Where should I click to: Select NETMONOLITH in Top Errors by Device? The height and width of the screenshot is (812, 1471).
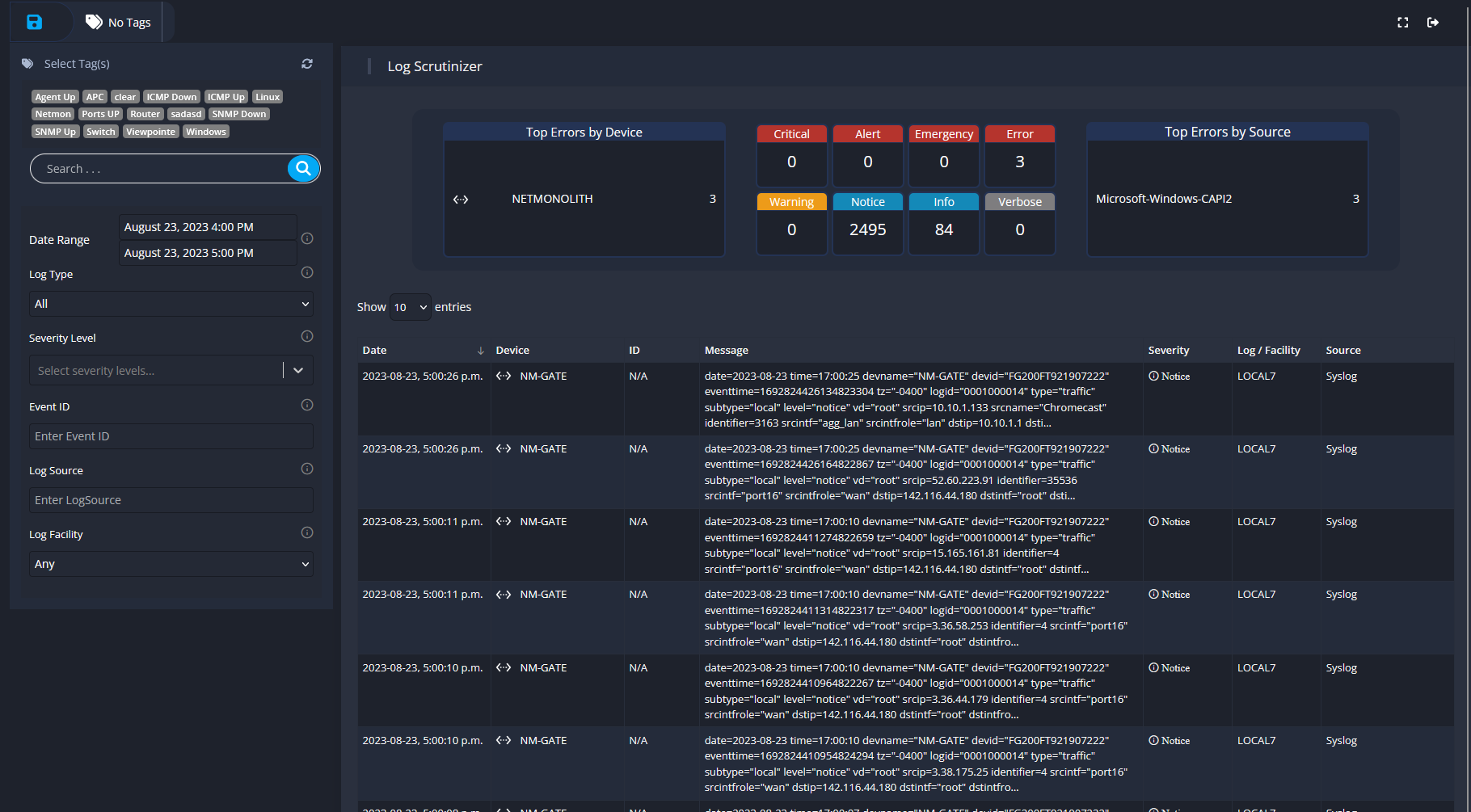[x=553, y=199]
